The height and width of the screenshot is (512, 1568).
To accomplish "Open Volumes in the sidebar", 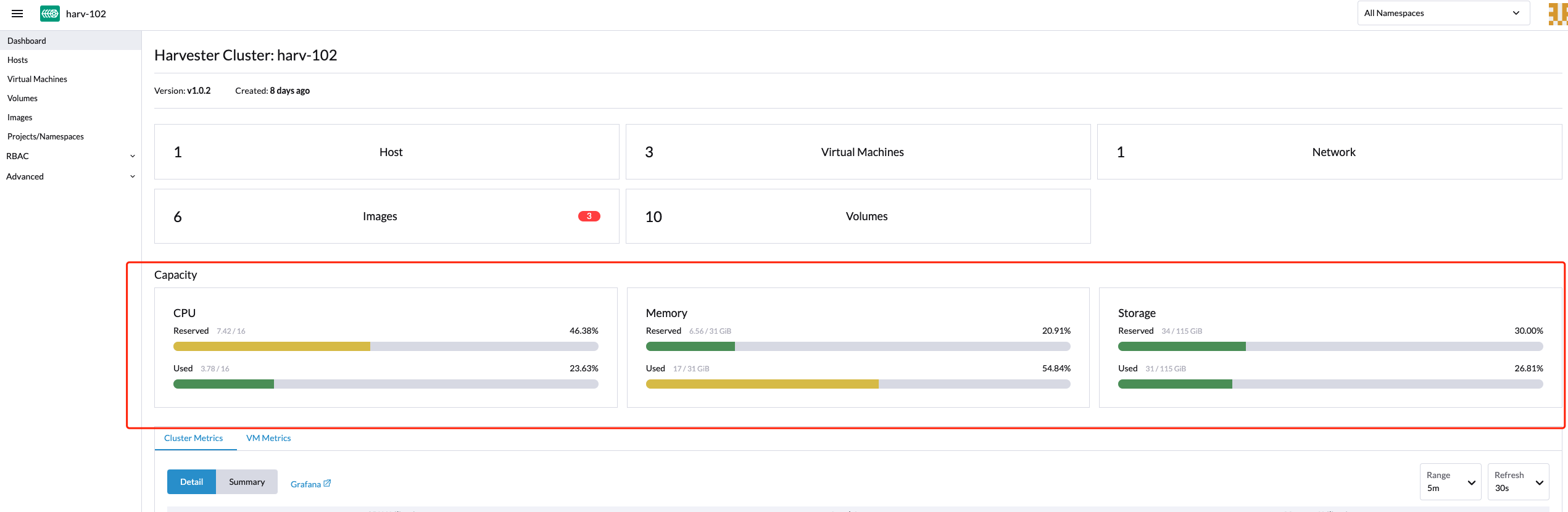I will (70, 98).
